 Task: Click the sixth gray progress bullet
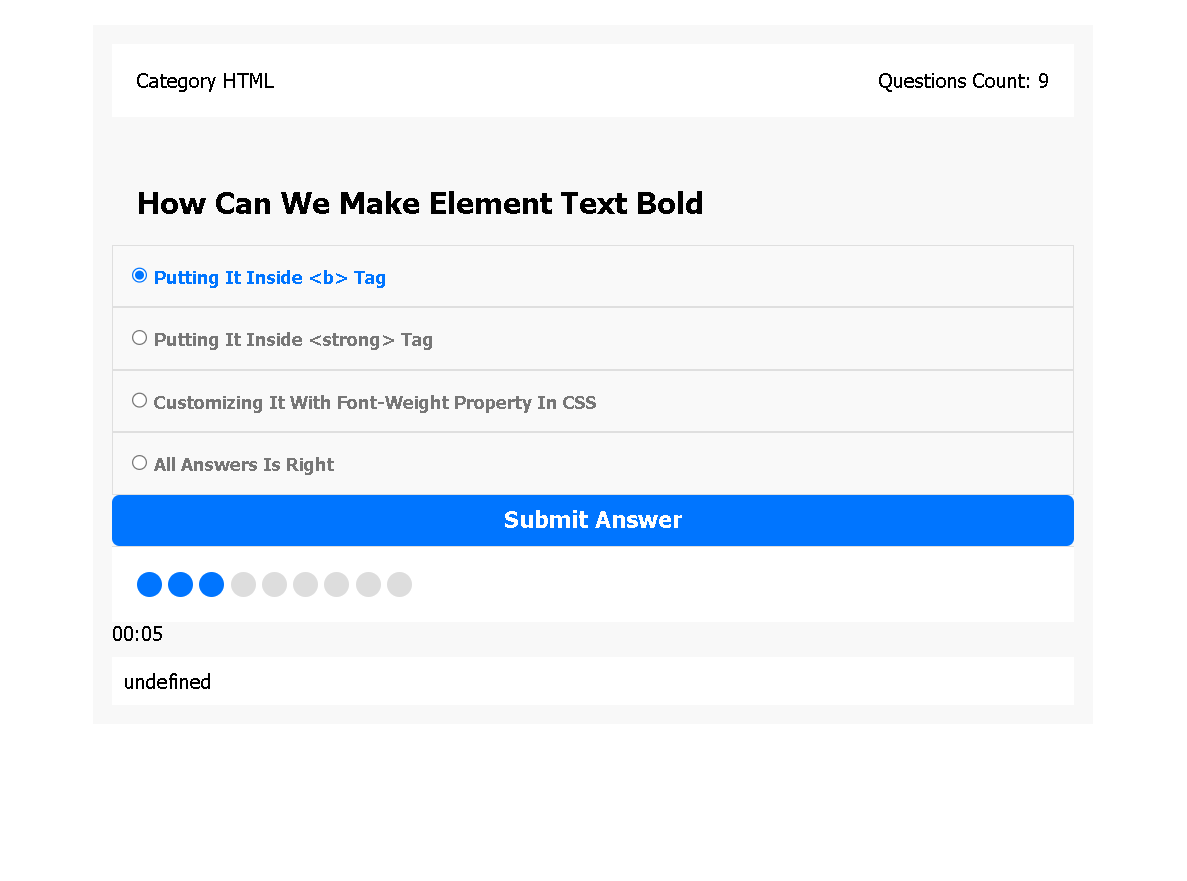tap(305, 584)
